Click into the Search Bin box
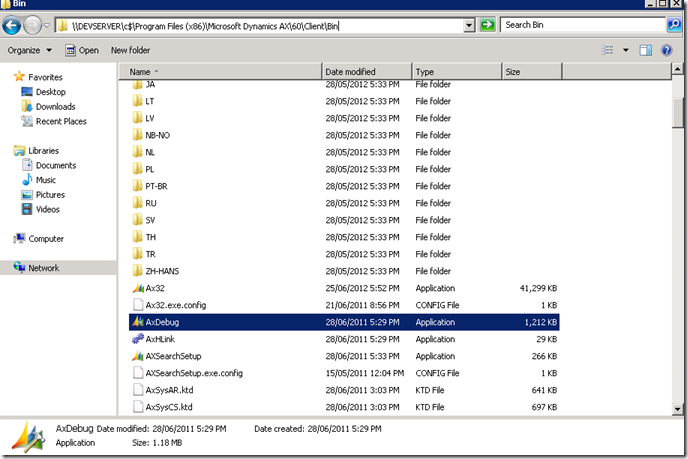The image size is (688, 459). point(583,25)
